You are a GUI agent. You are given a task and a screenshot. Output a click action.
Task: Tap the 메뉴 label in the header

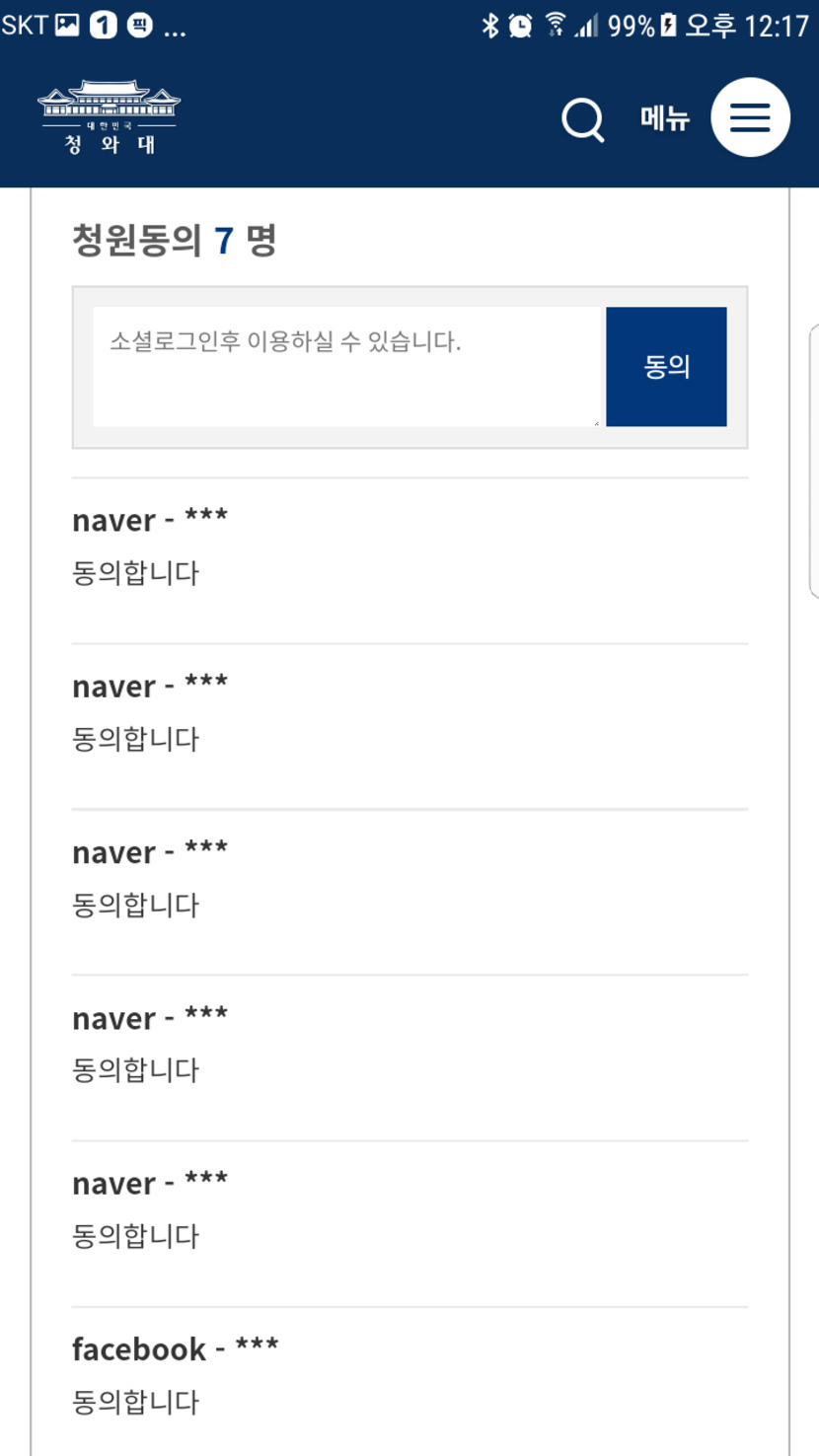(x=665, y=118)
